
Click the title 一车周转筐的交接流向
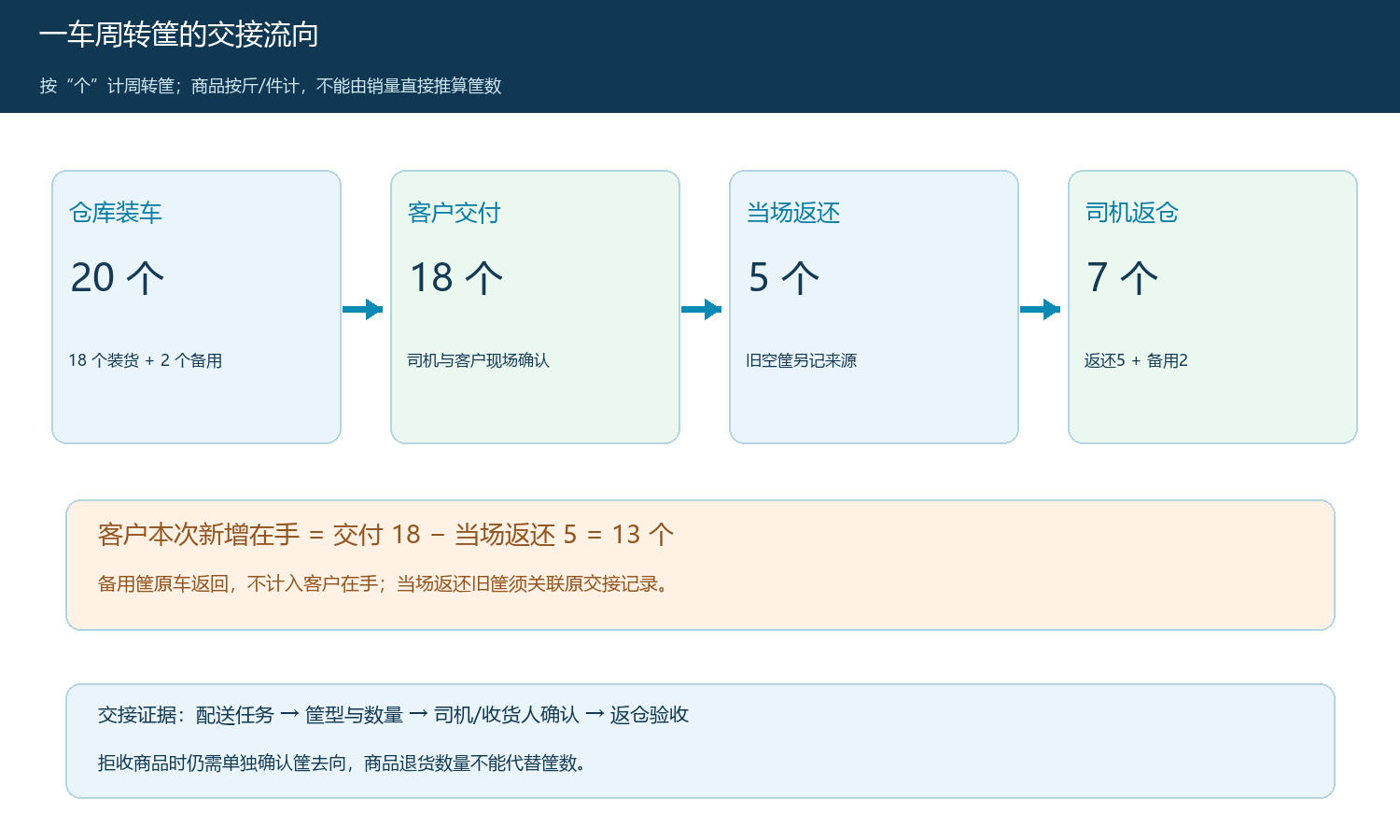click(x=178, y=35)
